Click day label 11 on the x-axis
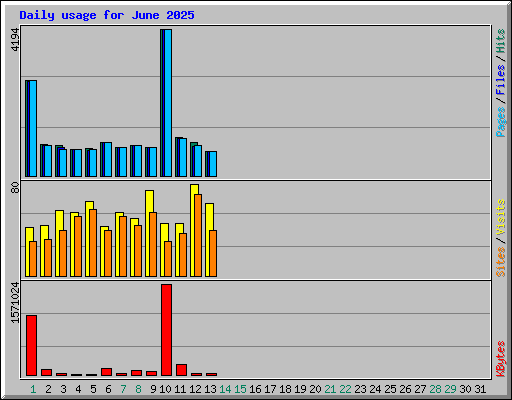512x400 pixels. click(180, 389)
